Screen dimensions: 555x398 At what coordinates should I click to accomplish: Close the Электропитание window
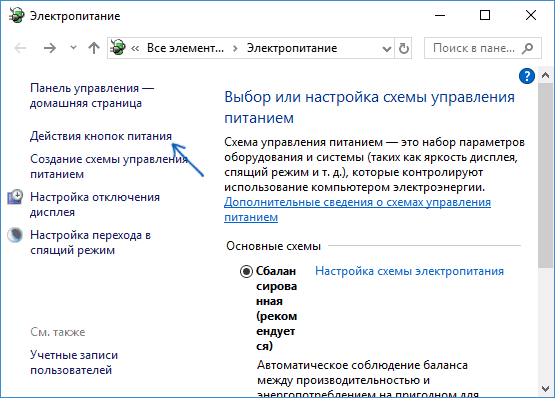pos(531,16)
